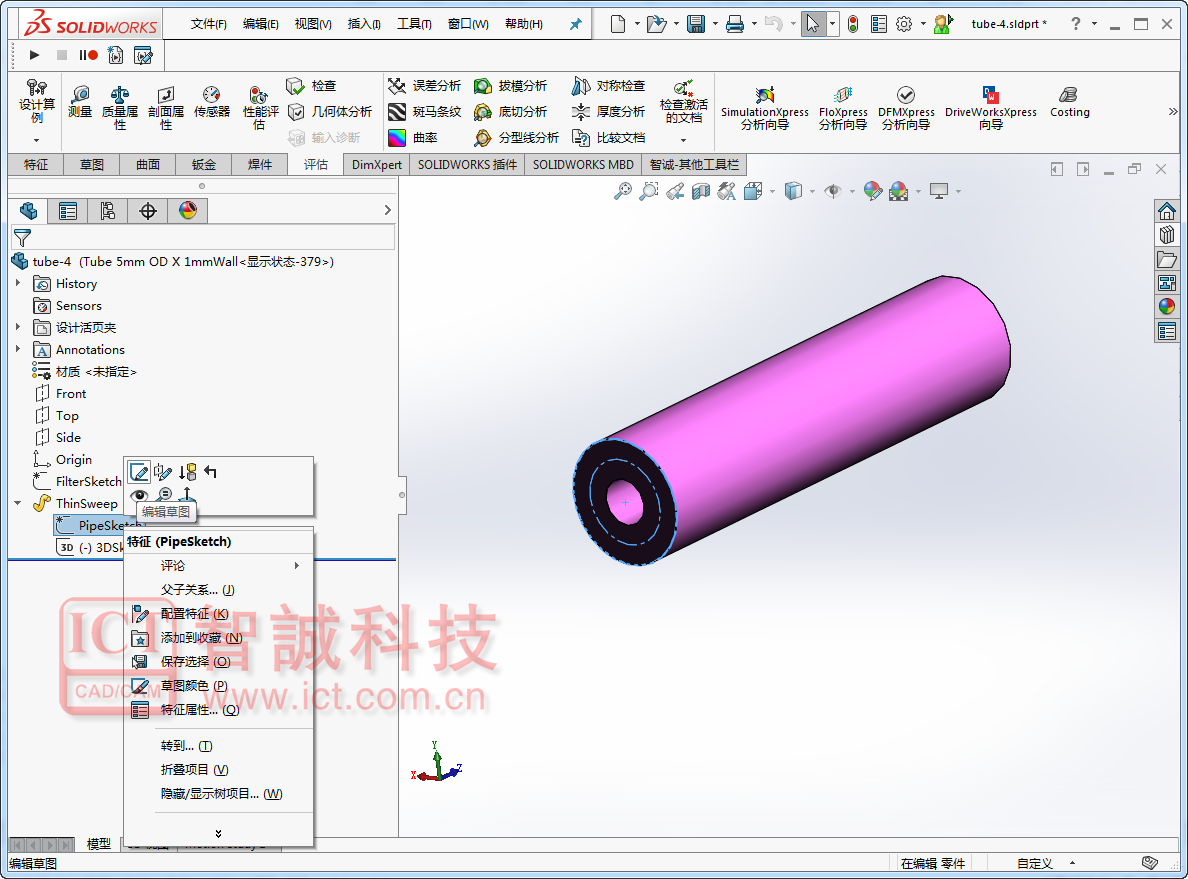Open the 工具(T) menu
Screen dimensions: 1188x879
(414, 24)
